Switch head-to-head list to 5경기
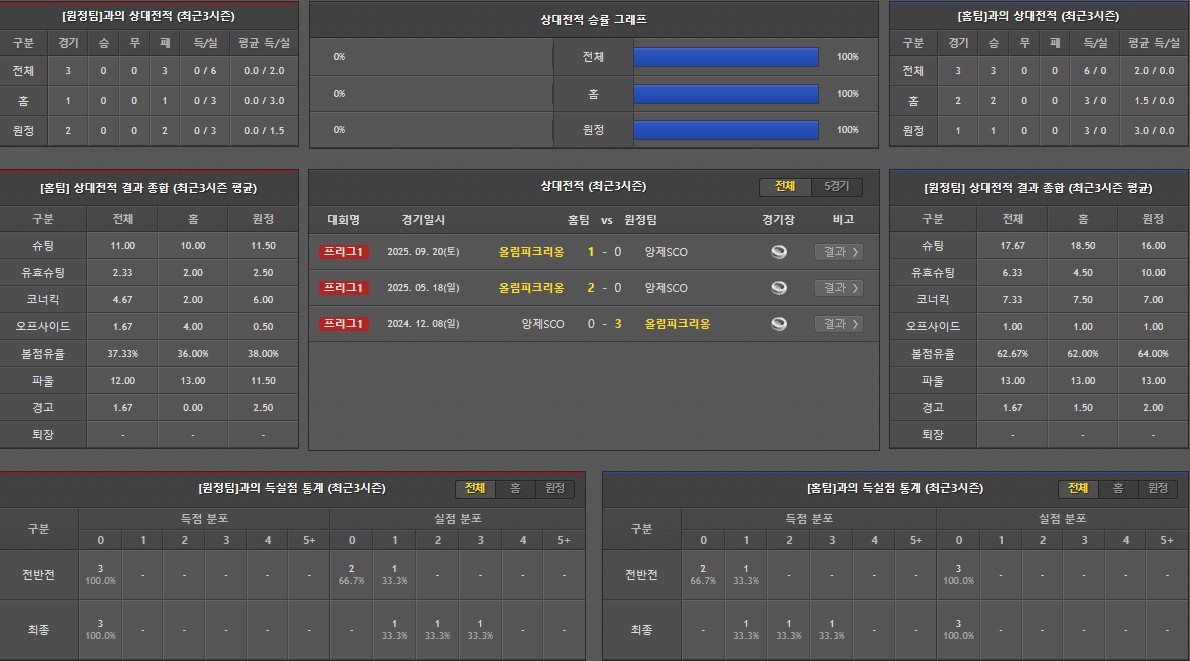The image size is (1190, 661). pyautogui.click(x=836, y=187)
